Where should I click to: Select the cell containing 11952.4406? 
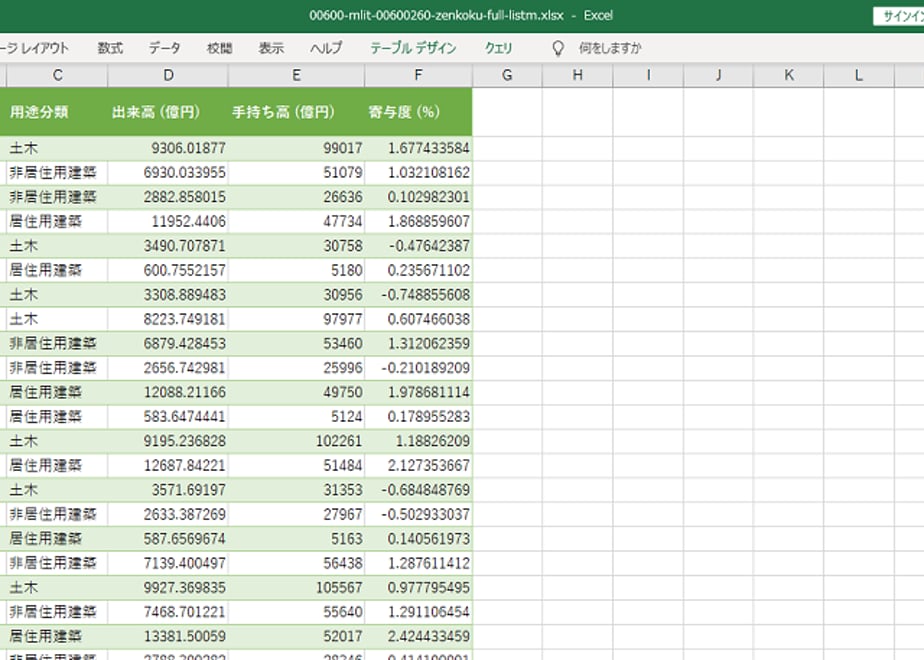(x=168, y=222)
